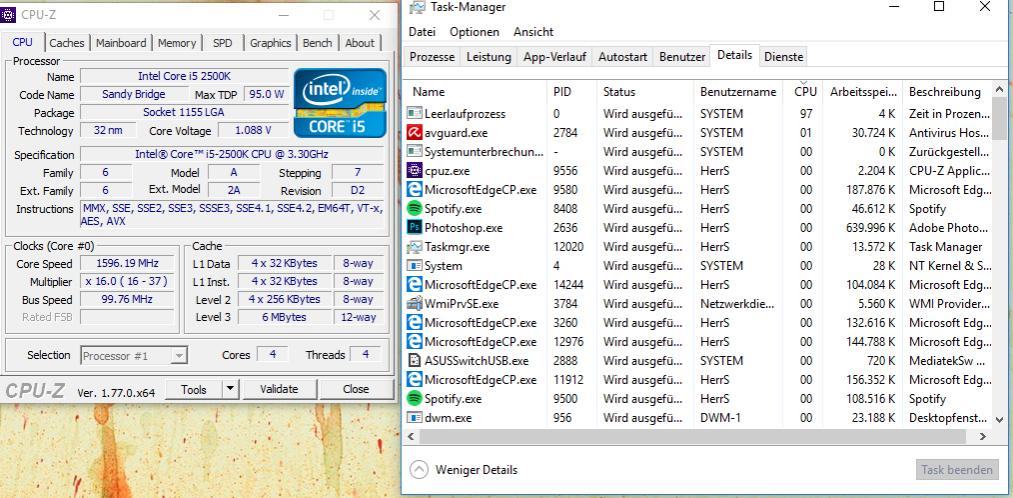Click the Edge icon for PID 12976
Viewport: 1013px width, 498px height.
tap(414, 342)
